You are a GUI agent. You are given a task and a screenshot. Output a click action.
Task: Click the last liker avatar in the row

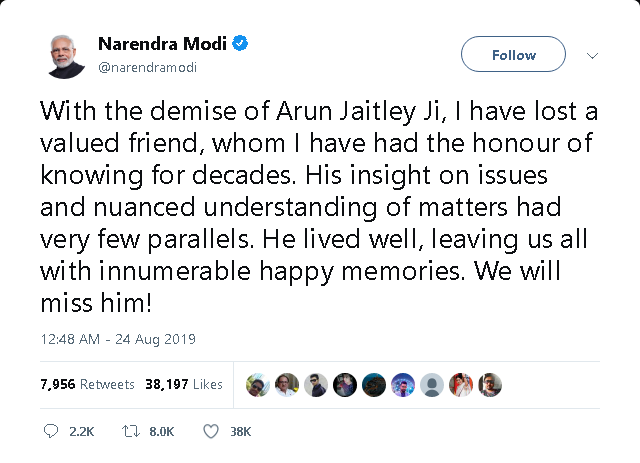pyautogui.click(x=490, y=385)
